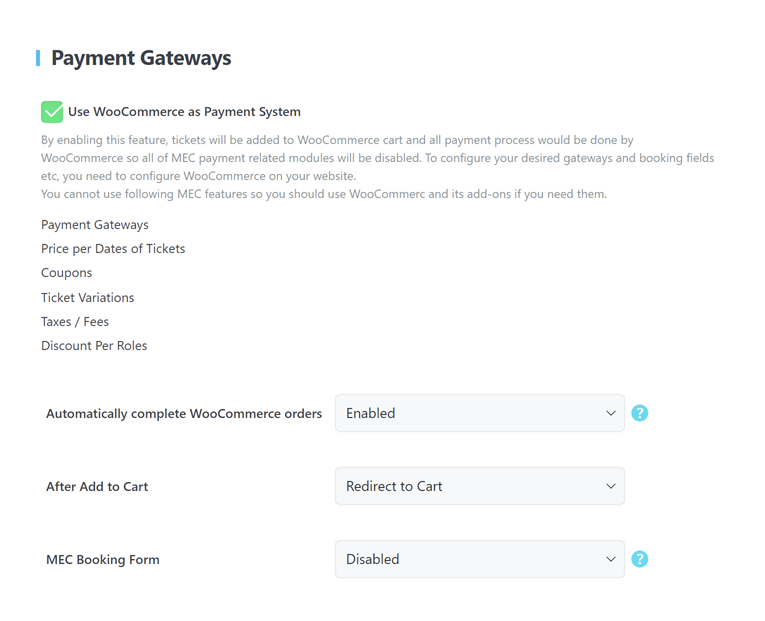Open help for automatically complete WooCommerce orders
Image resolution: width=765 pixels, height=621 pixels.
tap(640, 413)
